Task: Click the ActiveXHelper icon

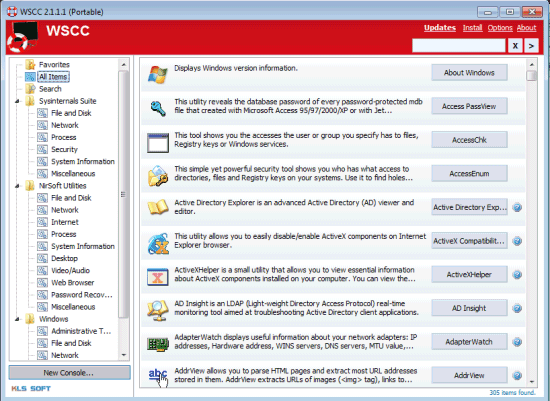Action: 158,277
